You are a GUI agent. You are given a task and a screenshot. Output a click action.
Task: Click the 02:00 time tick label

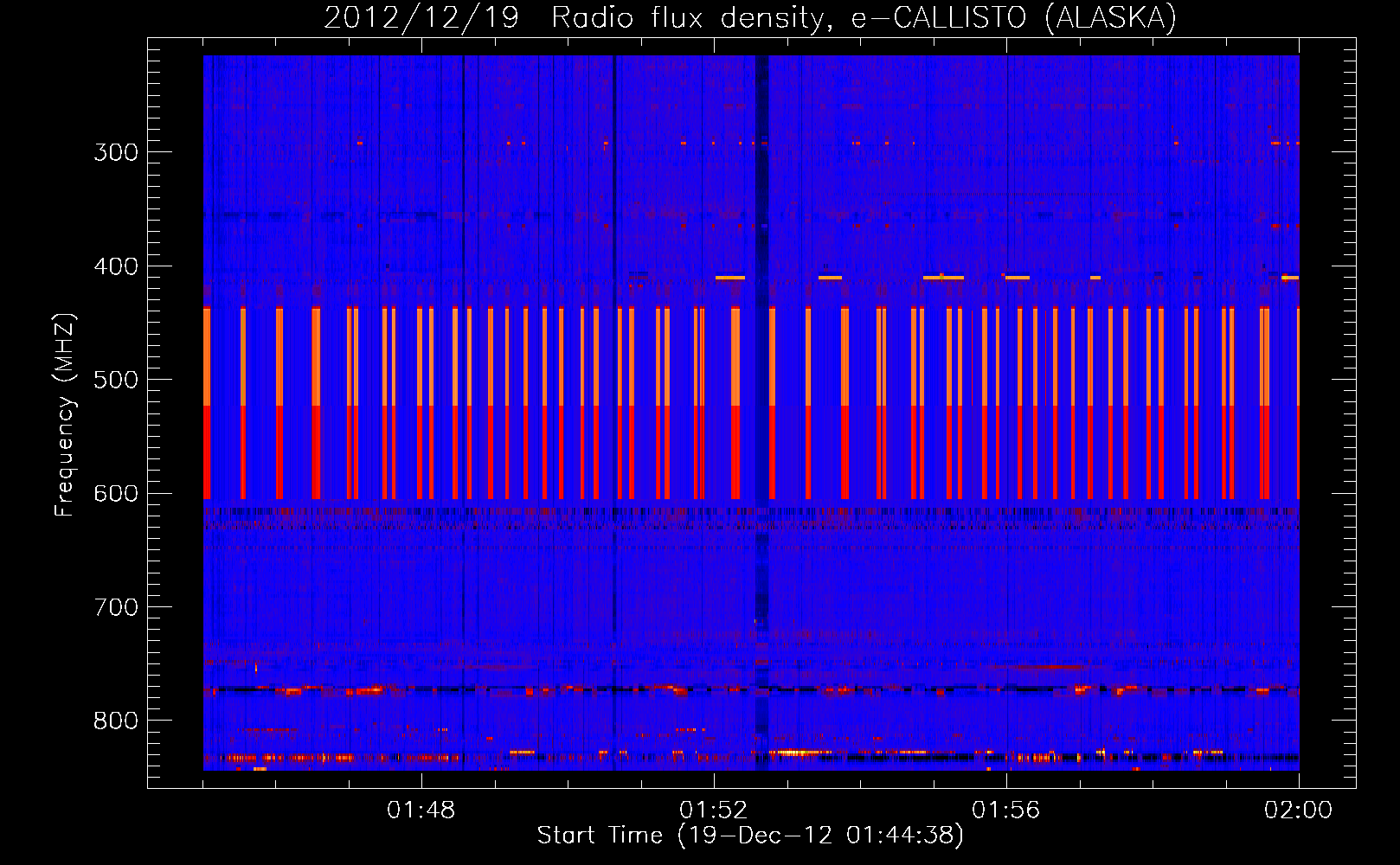[x=1298, y=811]
